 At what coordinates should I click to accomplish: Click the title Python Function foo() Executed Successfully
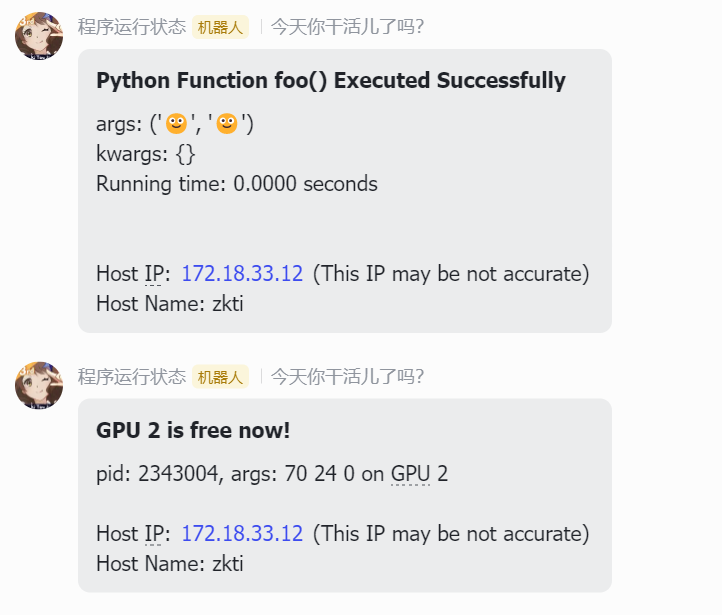(x=331, y=81)
